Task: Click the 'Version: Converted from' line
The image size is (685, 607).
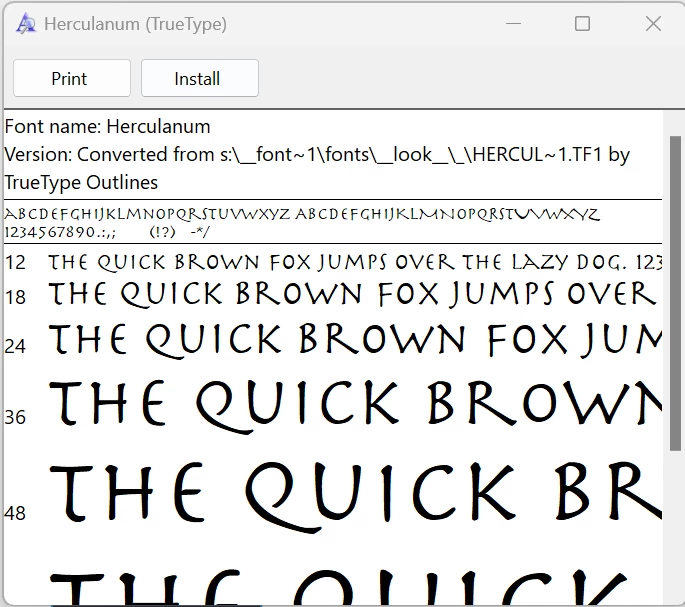Action: (x=317, y=155)
